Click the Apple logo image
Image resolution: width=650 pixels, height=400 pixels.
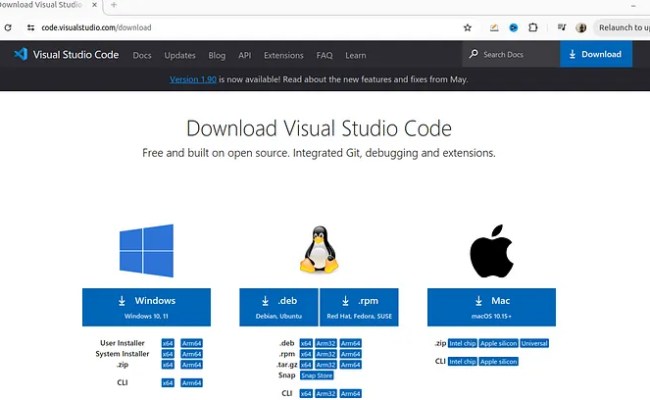(x=492, y=251)
